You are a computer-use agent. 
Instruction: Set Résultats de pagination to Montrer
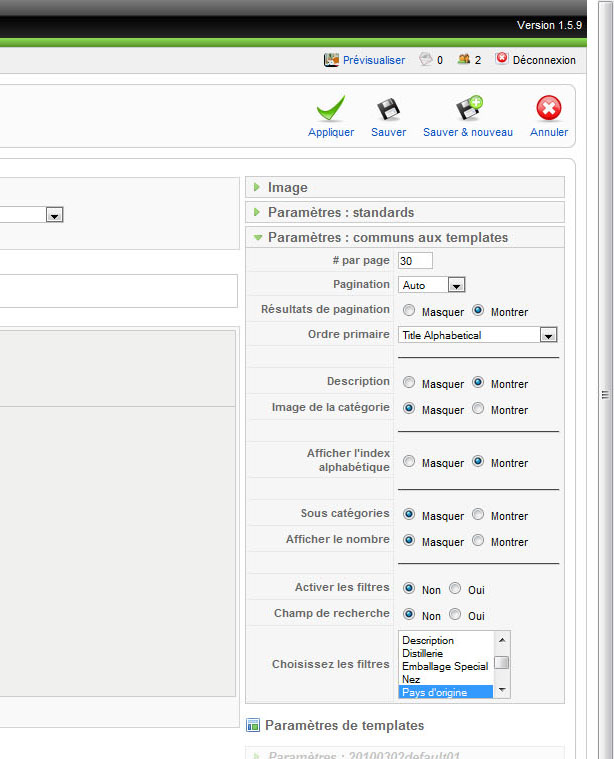[478, 310]
